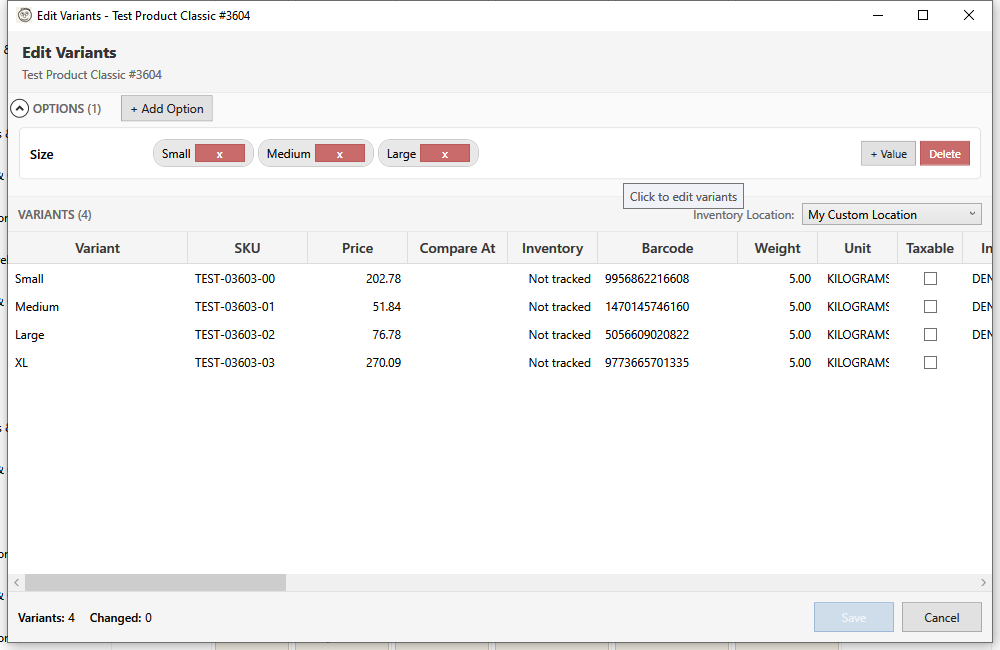
Task: Remove the Medium size value via its x icon
Action: [340, 153]
